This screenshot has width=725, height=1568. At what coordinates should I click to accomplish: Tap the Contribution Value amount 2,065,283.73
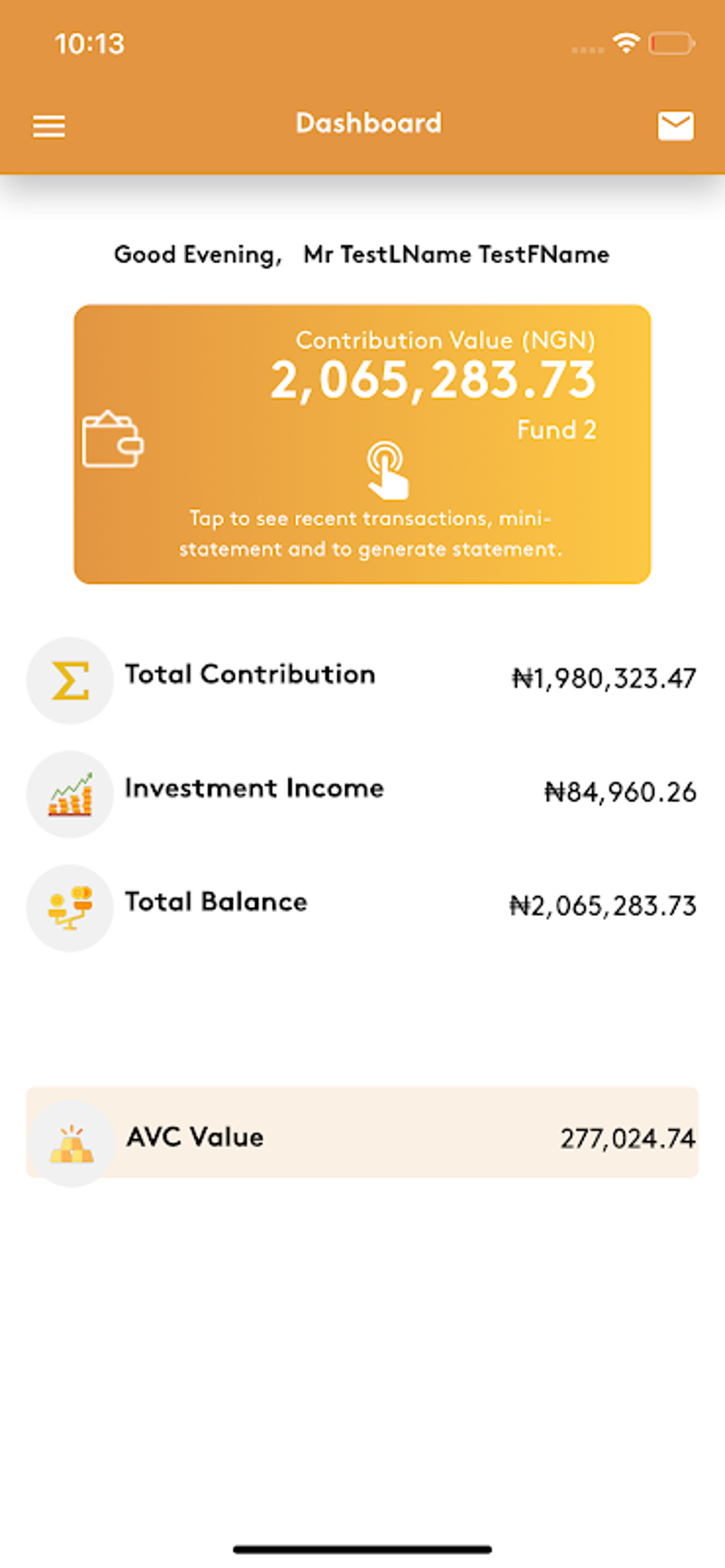(433, 379)
